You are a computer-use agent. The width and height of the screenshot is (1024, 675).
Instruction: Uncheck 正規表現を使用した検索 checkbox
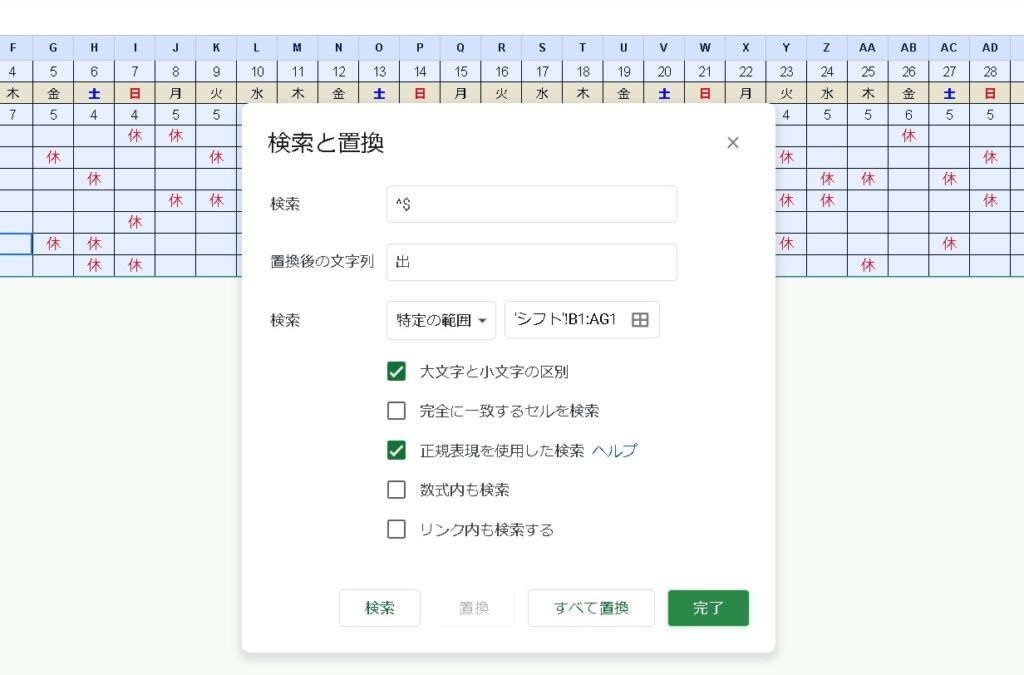[396, 450]
